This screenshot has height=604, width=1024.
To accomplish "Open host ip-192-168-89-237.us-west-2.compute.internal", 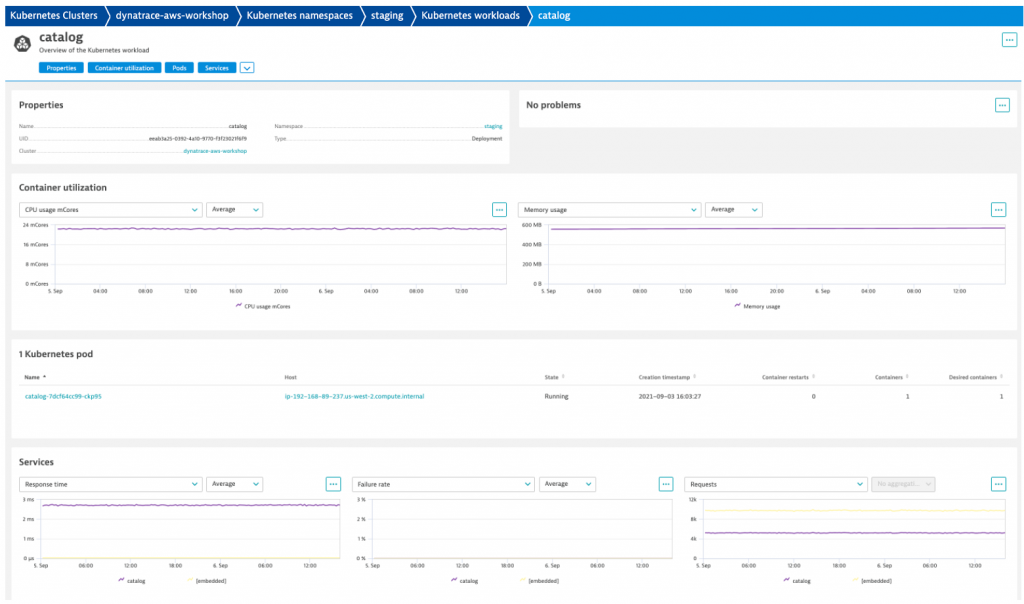I will click(354, 396).
